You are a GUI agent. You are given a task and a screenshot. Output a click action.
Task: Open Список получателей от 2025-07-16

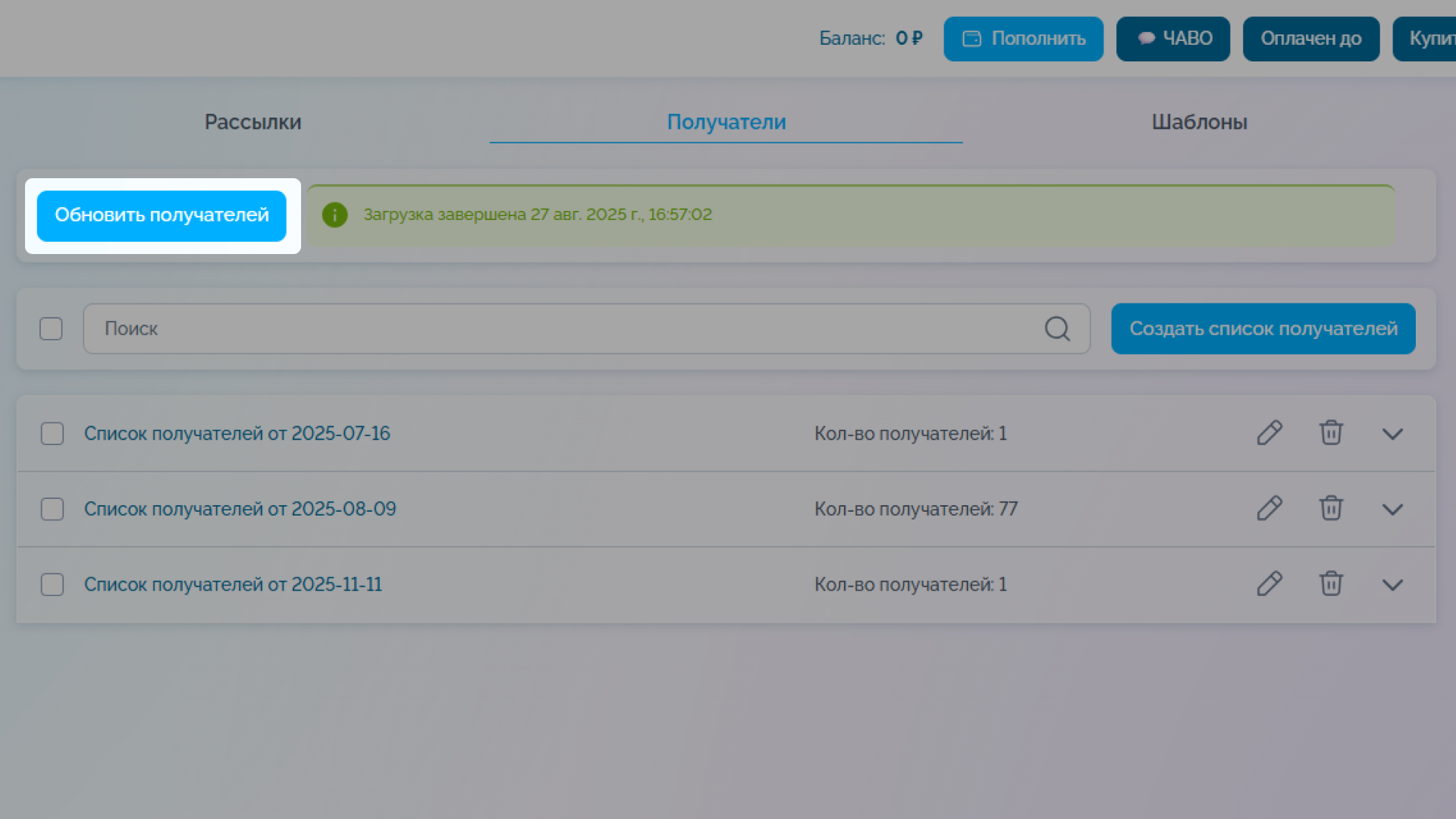tap(237, 434)
